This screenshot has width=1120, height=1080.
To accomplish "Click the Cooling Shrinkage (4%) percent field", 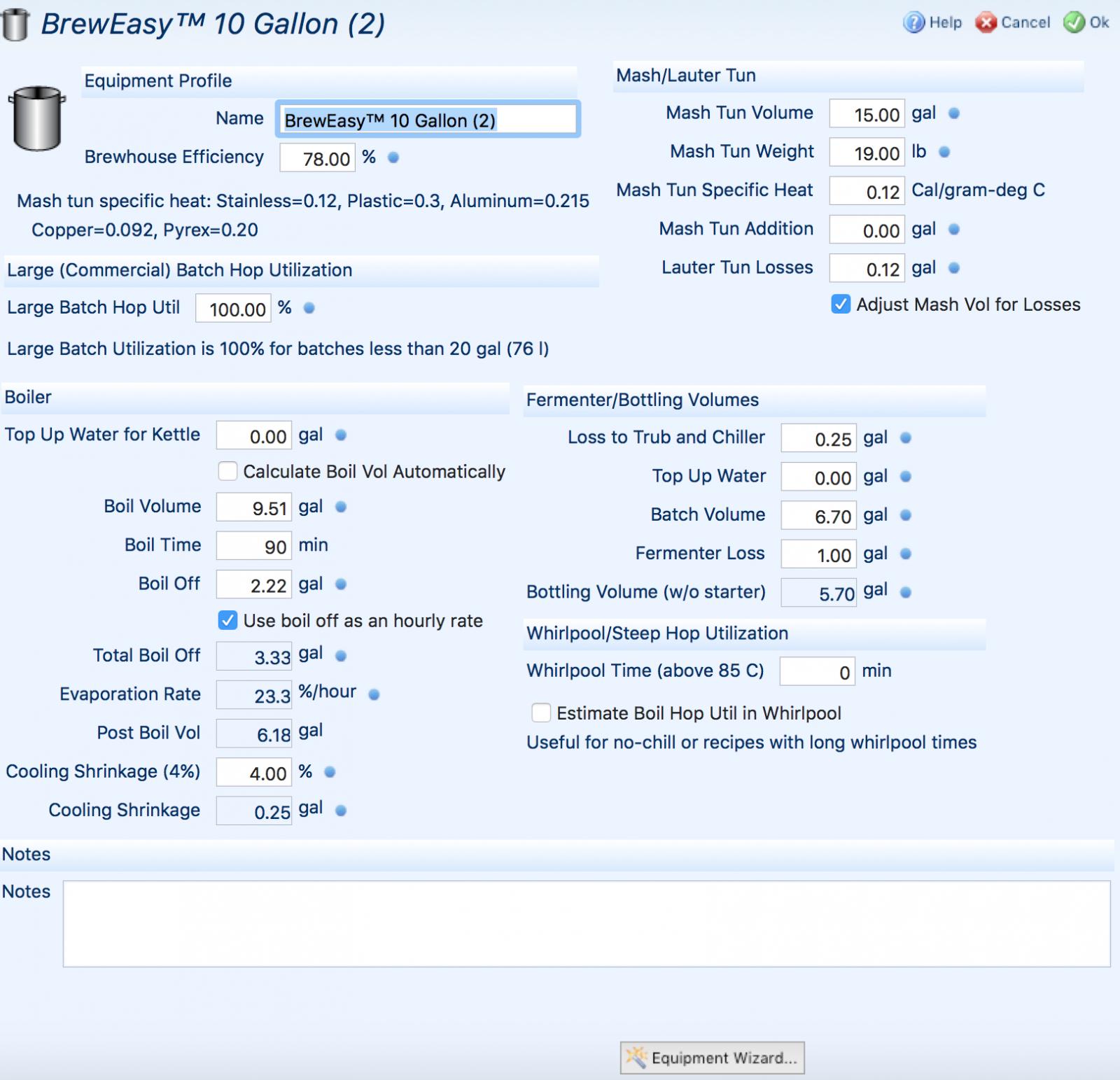I will click(254, 772).
